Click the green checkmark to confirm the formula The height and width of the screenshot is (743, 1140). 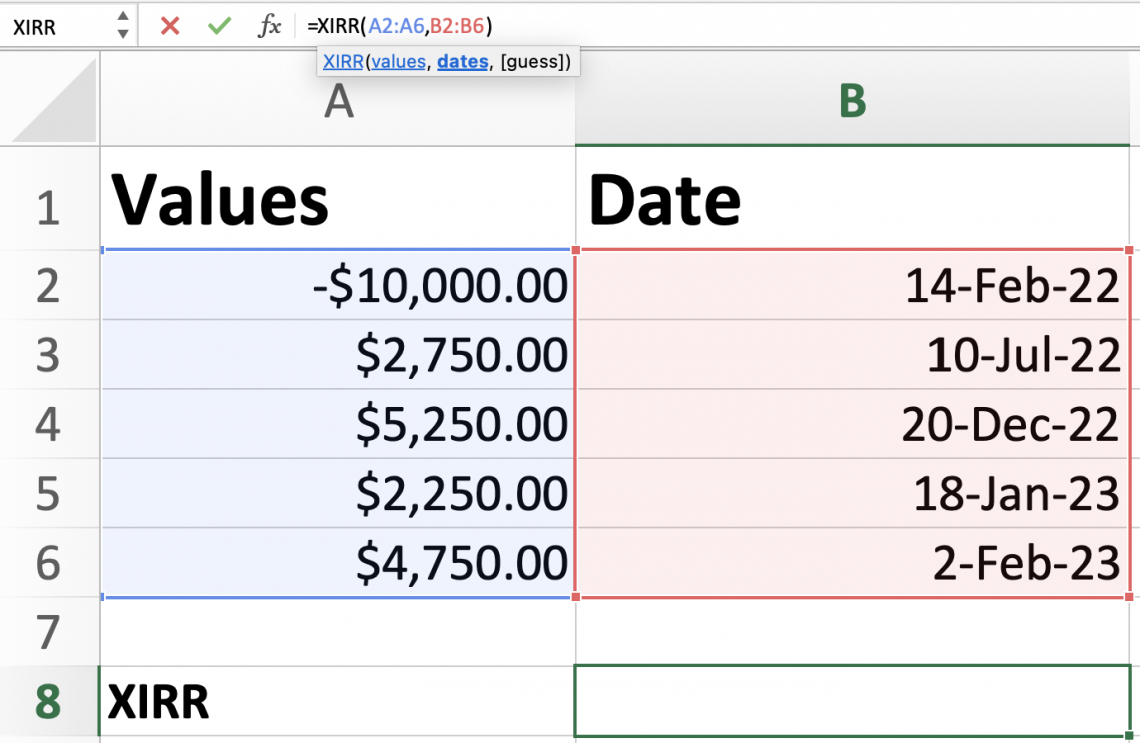click(x=218, y=27)
